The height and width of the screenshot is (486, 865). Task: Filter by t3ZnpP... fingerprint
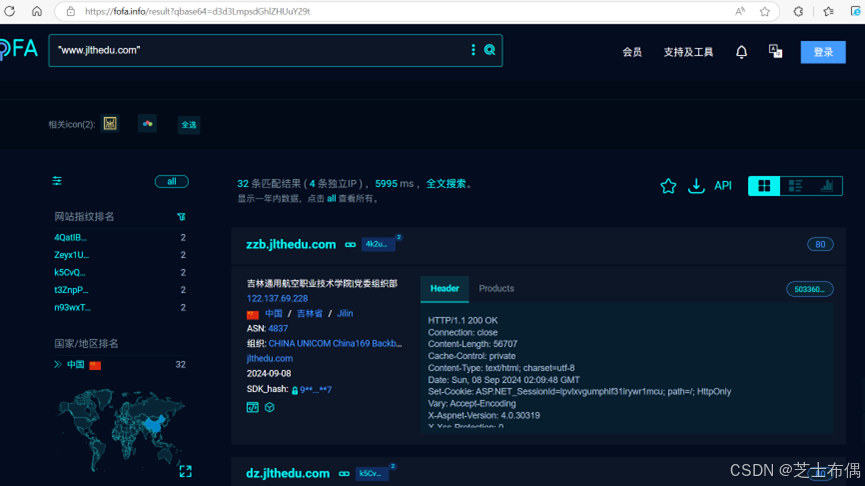coord(71,290)
